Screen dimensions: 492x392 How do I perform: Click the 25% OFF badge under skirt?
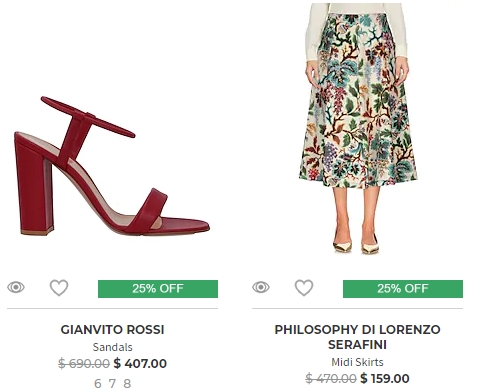point(403,289)
